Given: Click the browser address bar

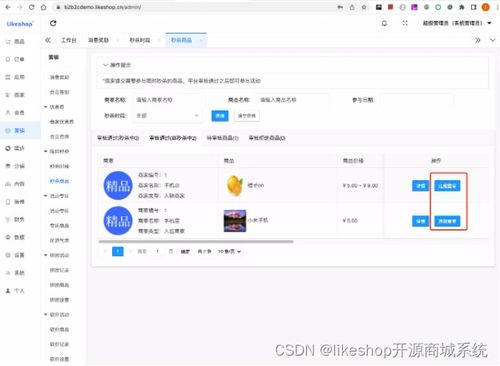Looking at the screenshot, I should pos(193,7).
